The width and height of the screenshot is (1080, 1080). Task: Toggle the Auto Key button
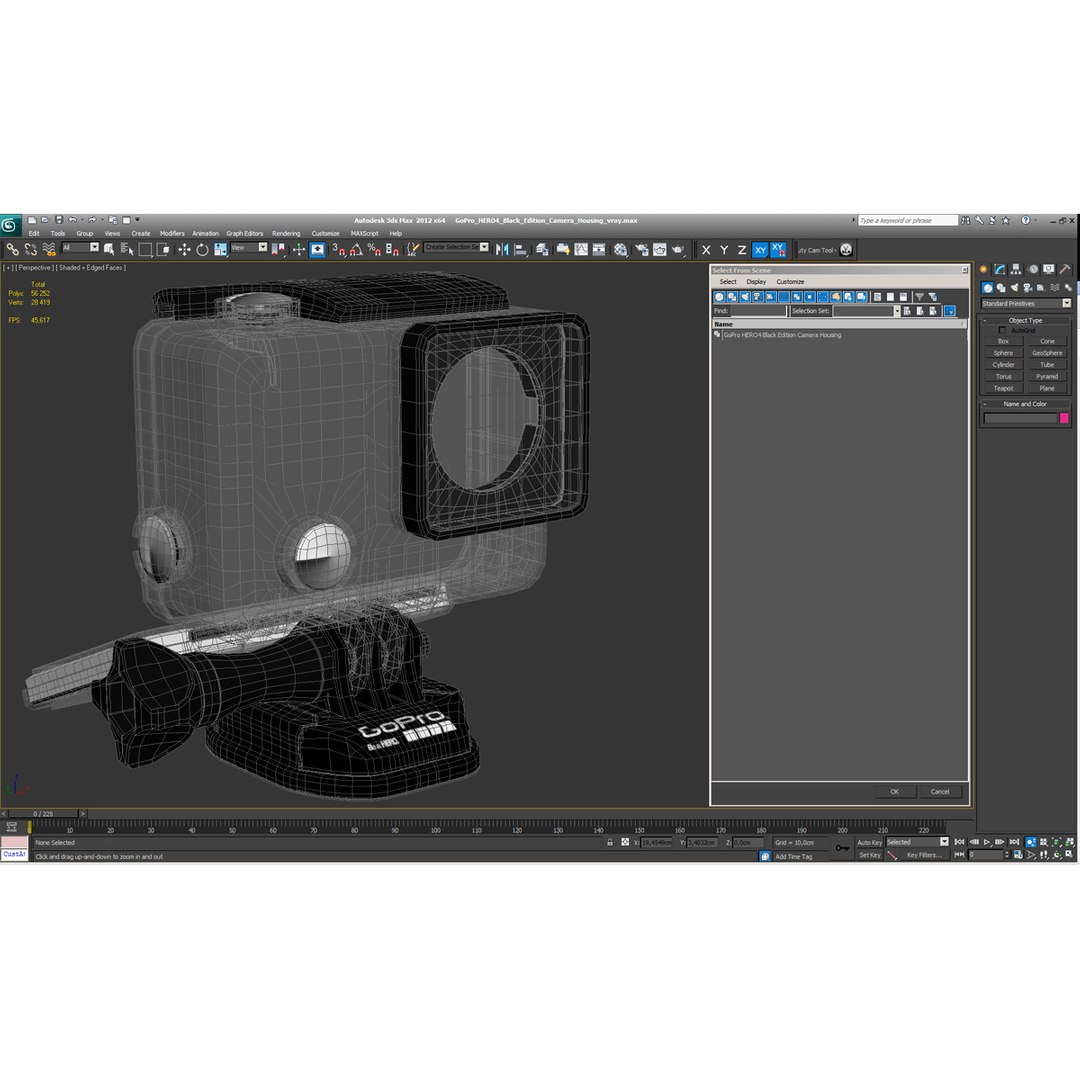pyautogui.click(x=869, y=843)
